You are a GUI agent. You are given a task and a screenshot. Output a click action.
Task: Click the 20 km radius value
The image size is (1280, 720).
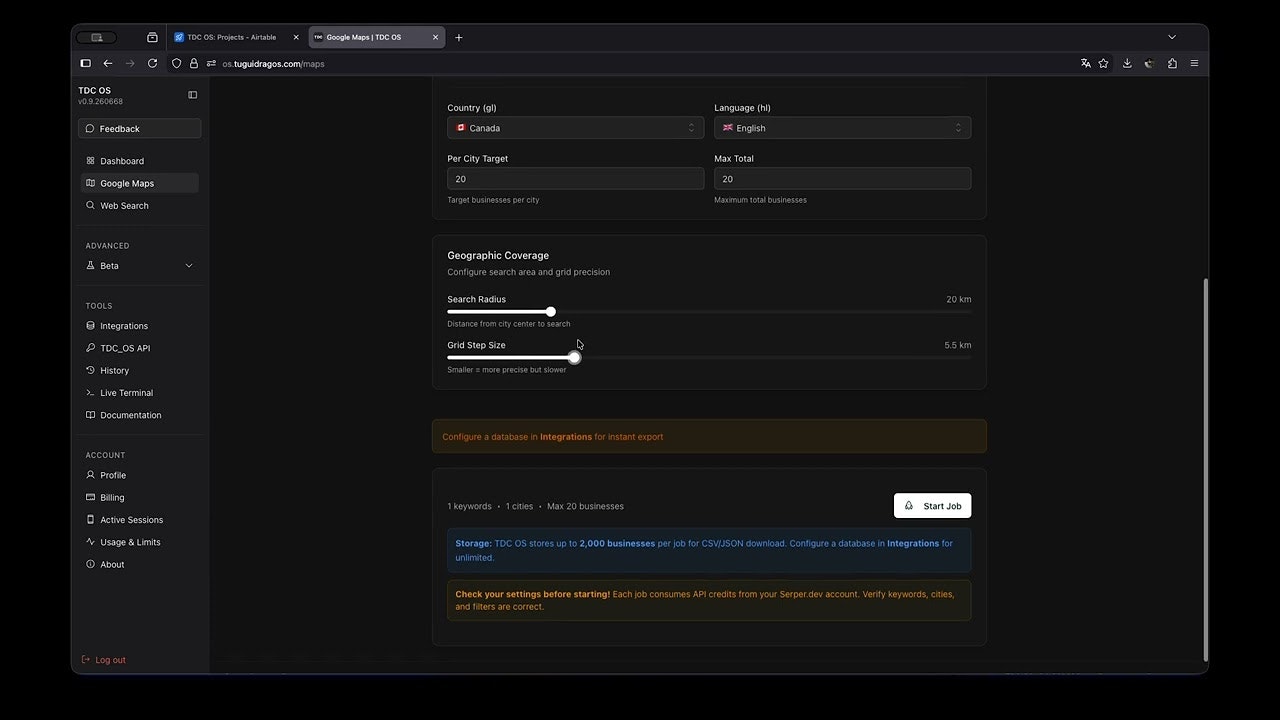pyautogui.click(x=958, y=300)
